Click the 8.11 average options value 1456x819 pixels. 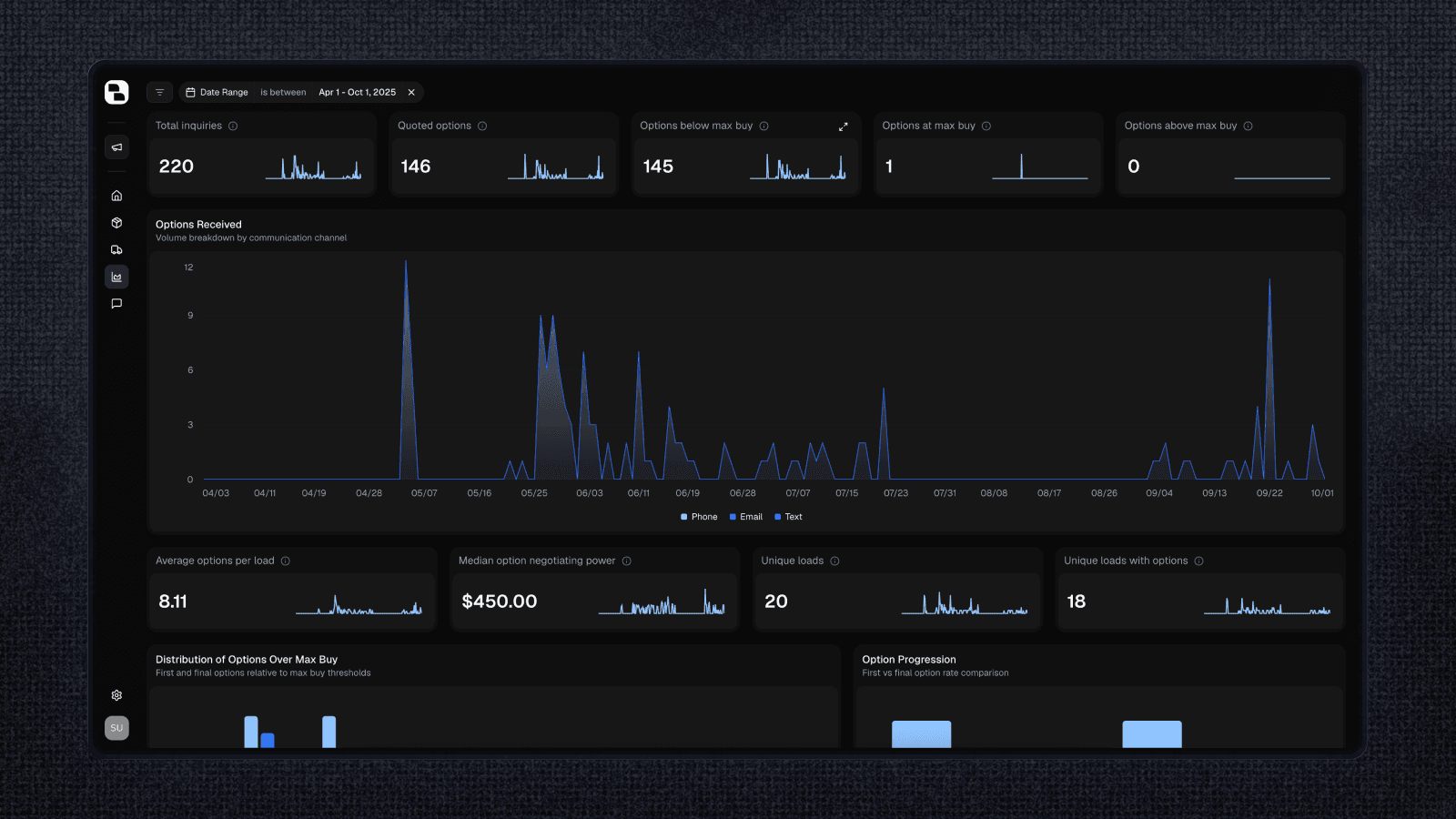173,602
